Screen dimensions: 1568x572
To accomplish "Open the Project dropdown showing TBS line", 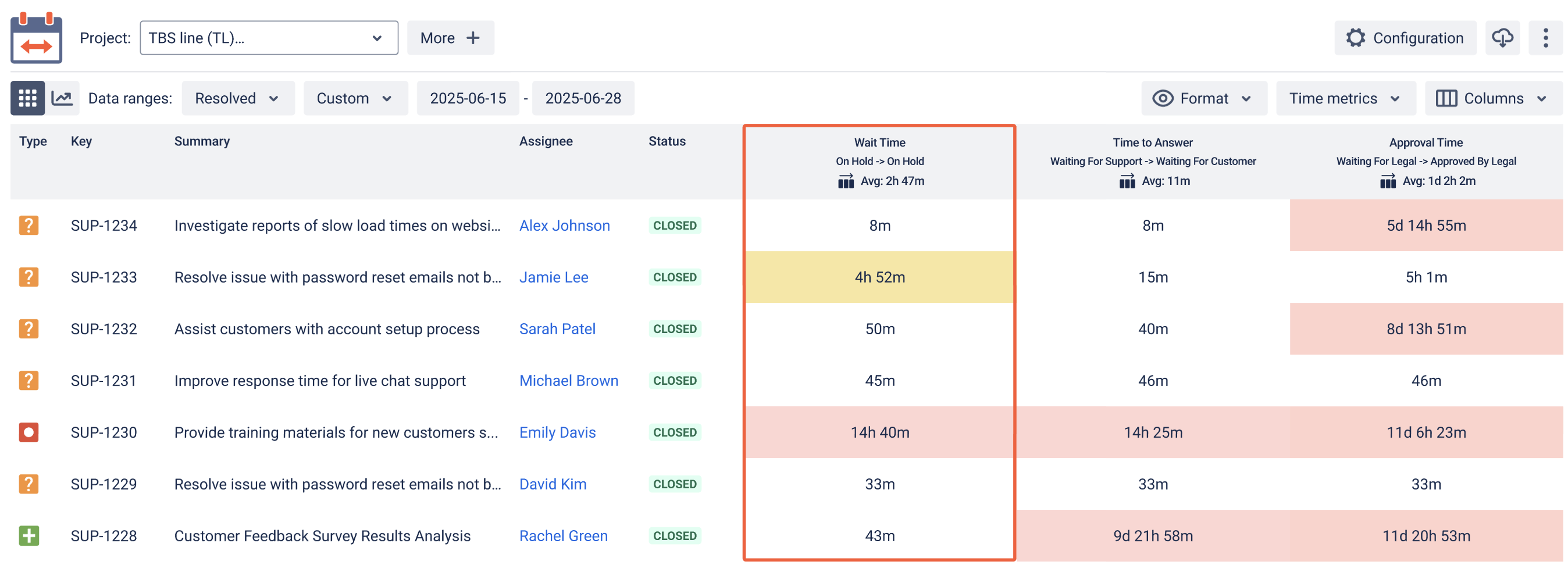I will point(269,38).
